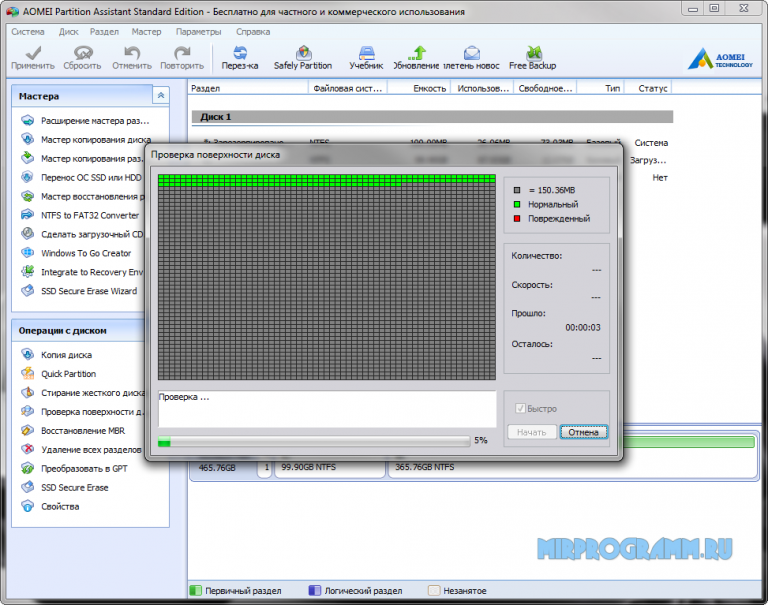Launch the Windows To Go Creator wizard
Screen dimensions: 768x605
(86, 253)
